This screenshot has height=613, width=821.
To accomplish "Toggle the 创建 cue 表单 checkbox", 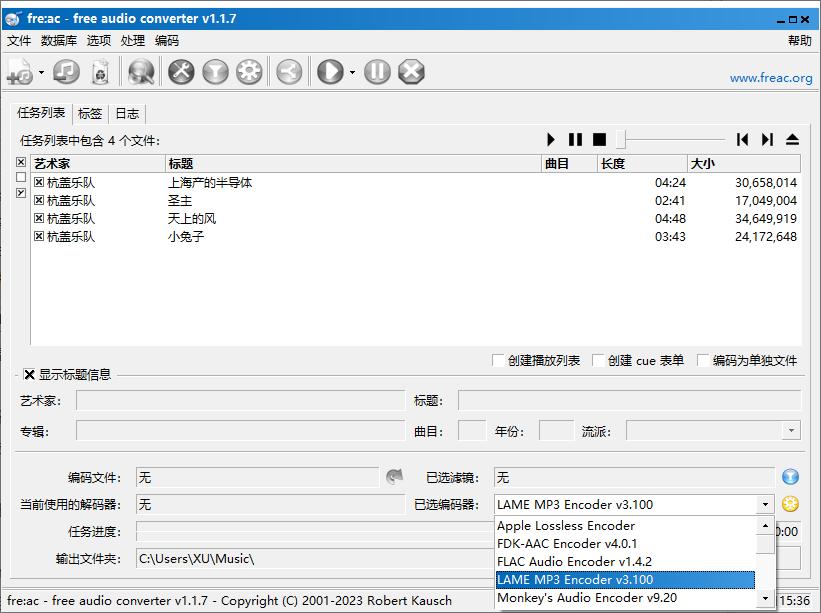I will 599,361.
